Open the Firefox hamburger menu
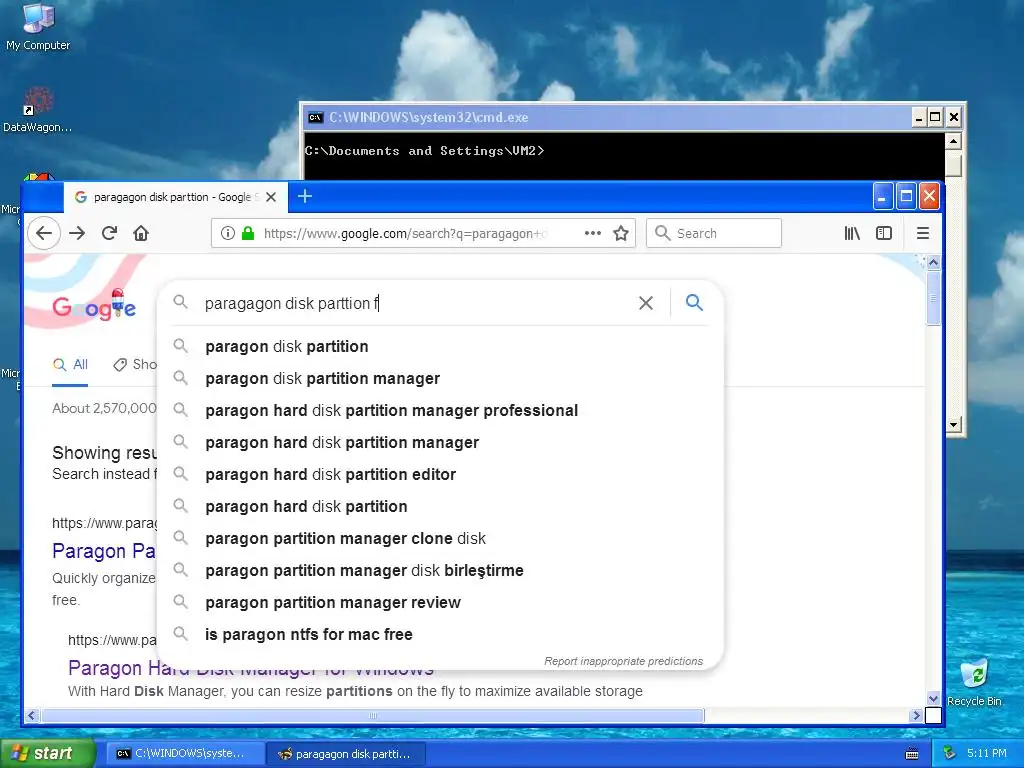 pyautogui.click(x=923, y=233)
